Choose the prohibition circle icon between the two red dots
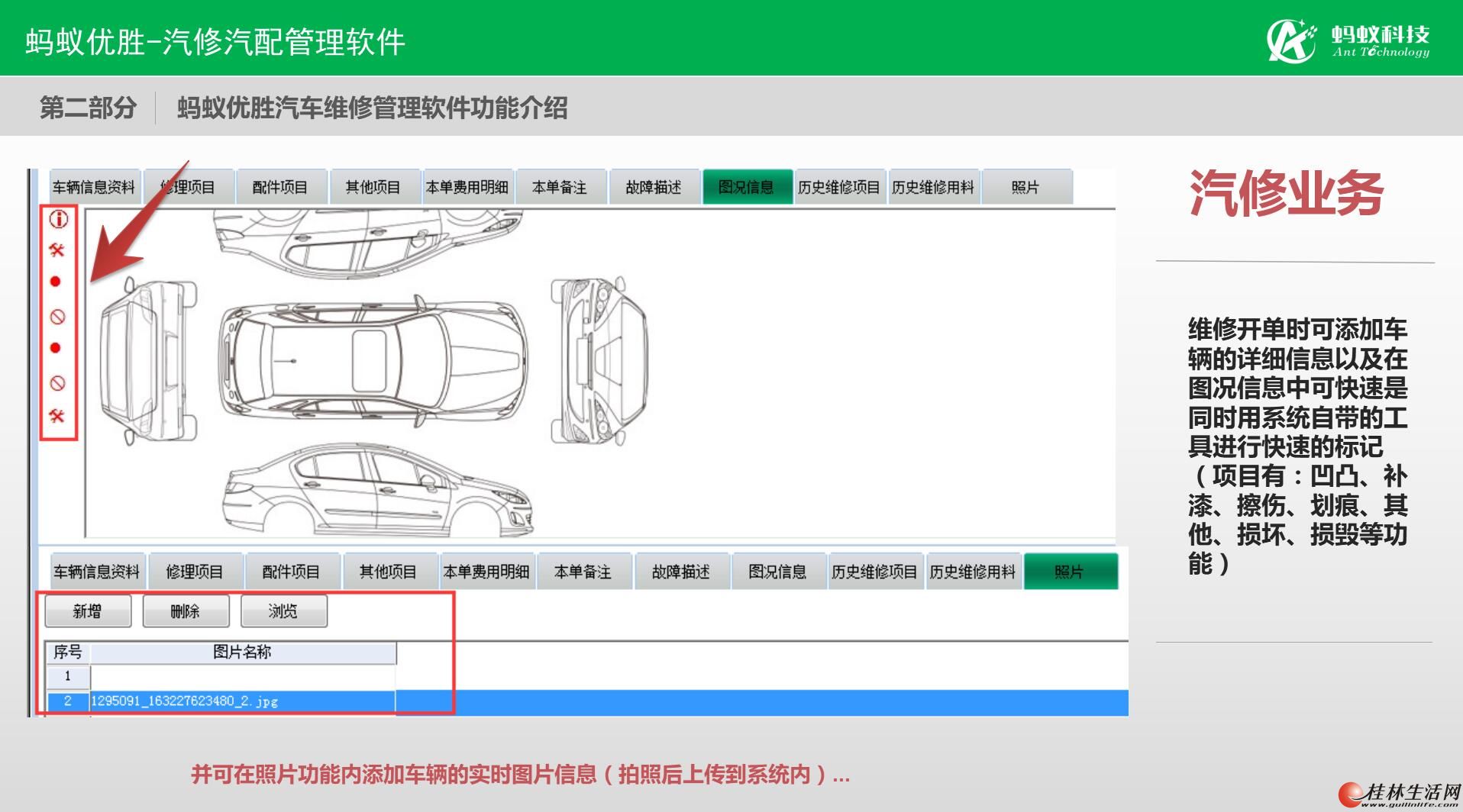The height and width of the screenshot is (812, 1463). (x=57, y=317)
